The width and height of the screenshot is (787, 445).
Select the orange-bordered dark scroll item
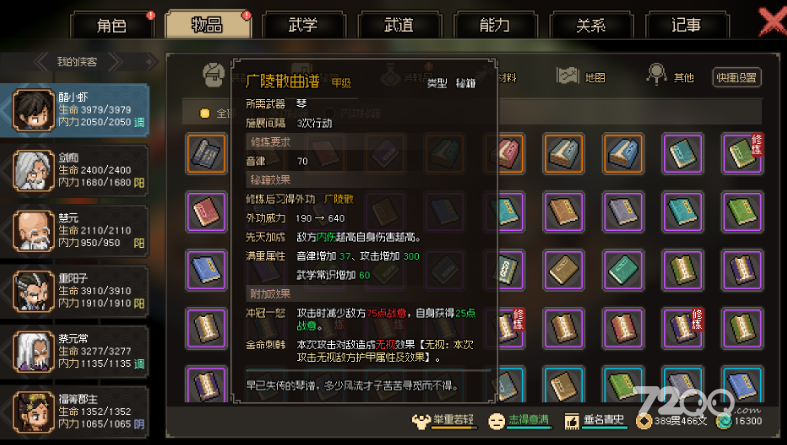point(206,153)
